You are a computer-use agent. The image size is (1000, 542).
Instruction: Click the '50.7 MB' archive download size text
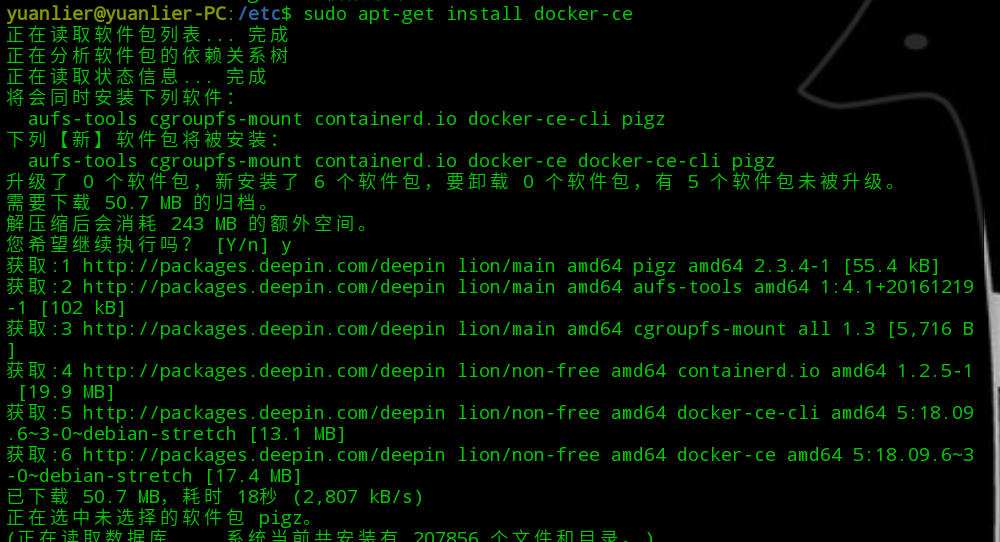[x=143, y=203]
